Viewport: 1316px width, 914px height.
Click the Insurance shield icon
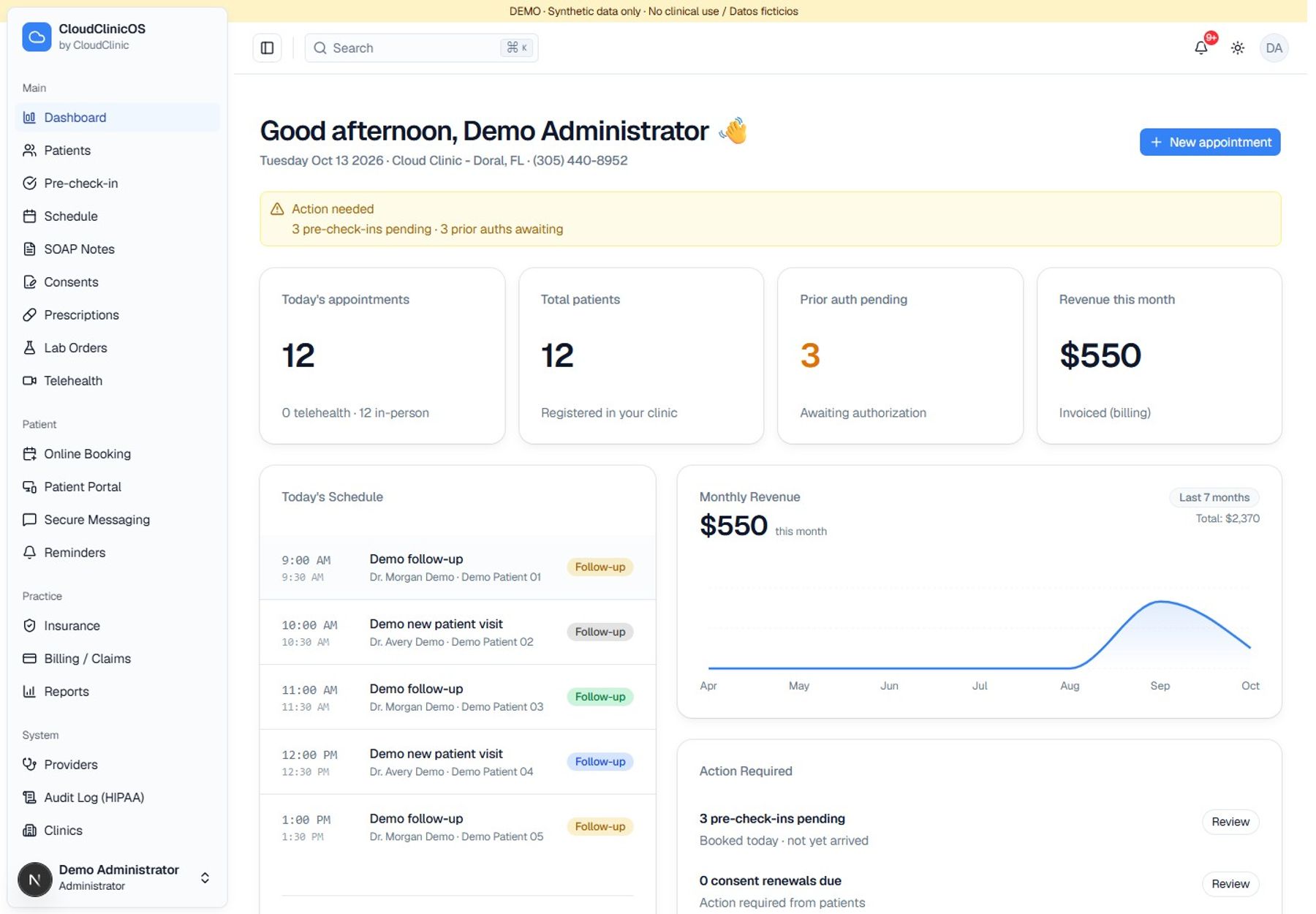[29, 625]
